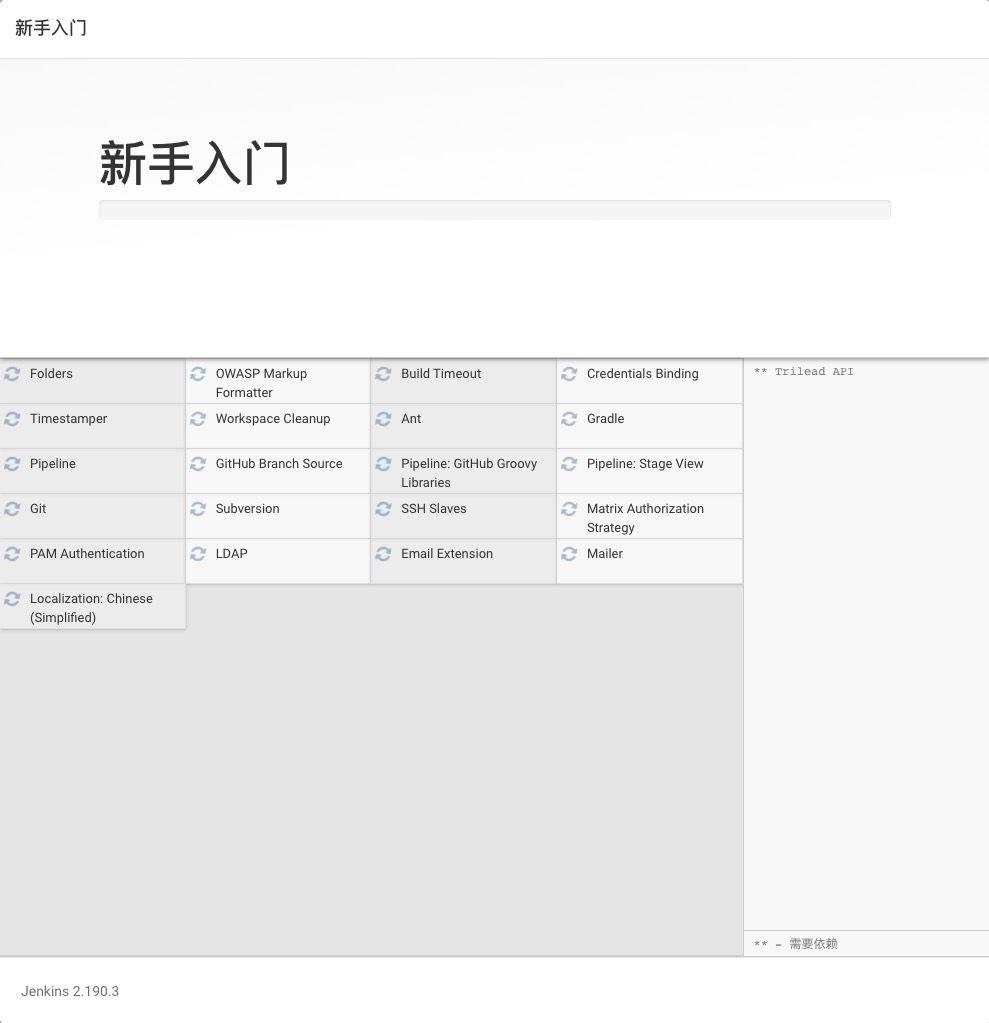Select the Subversion plugin label
This screenshot has width=989, height=1023.
pyautogui.click(x=247, y=509)
